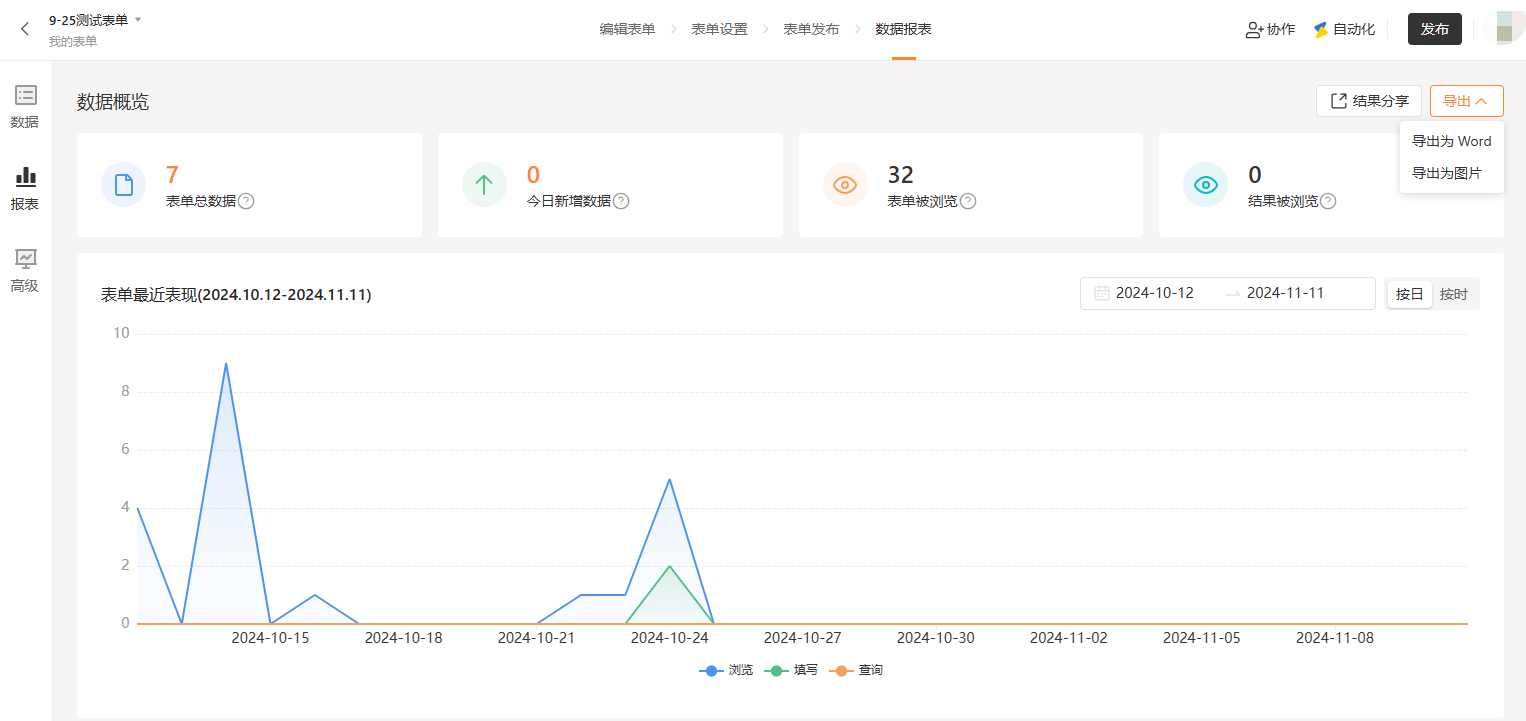Screen dimensions: 1526x721
Task: Click the user avatar thumbnail
Action: pyautogui.click(x=1504, y=28)
